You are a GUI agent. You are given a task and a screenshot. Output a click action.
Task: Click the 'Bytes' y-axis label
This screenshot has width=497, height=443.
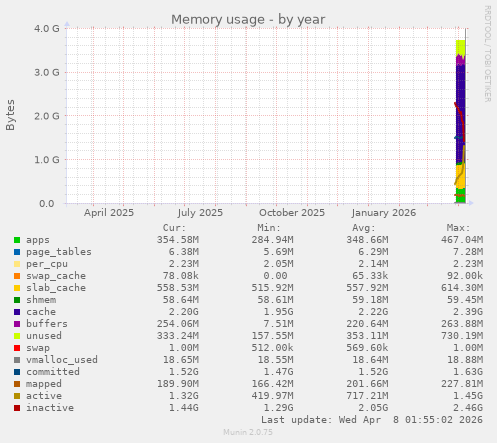10,115
